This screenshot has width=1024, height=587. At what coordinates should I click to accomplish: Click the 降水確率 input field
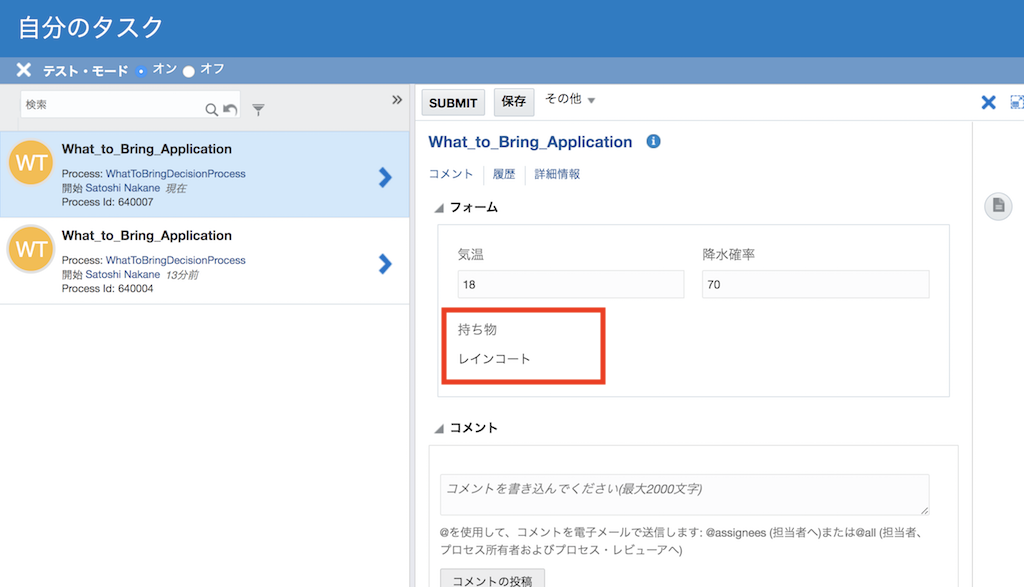click(x=815, y=285)
